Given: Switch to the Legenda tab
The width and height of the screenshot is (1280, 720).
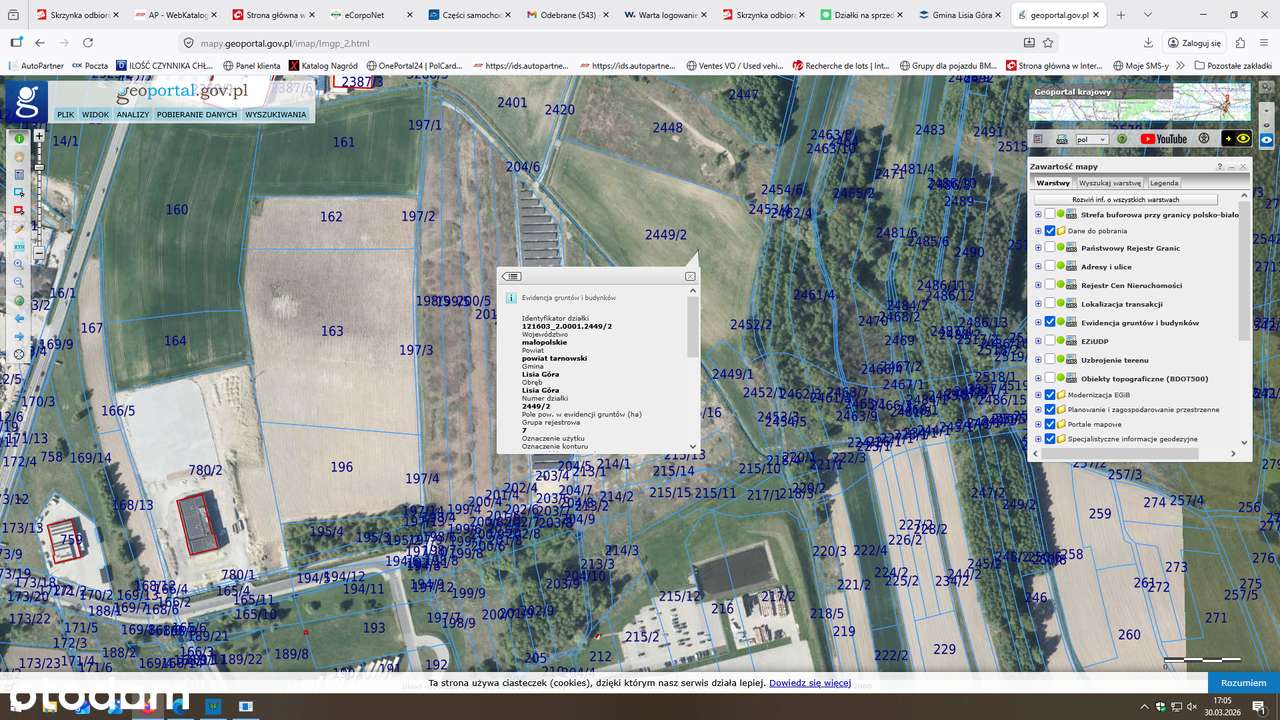Looking at the screenshot, I should pyautogui.click(x=1163, y=183).
